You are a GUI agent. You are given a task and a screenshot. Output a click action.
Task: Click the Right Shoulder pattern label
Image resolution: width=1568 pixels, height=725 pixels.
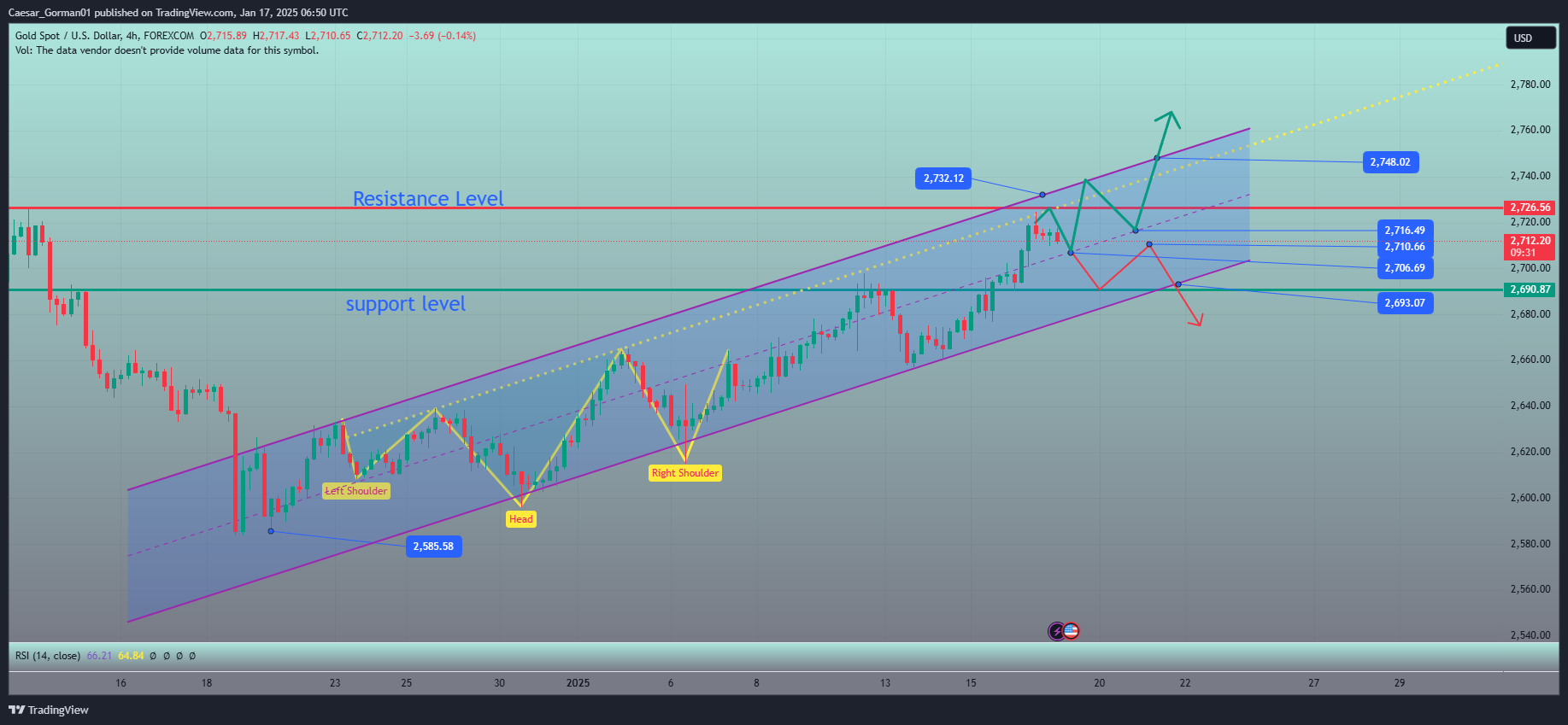point(685,473)
